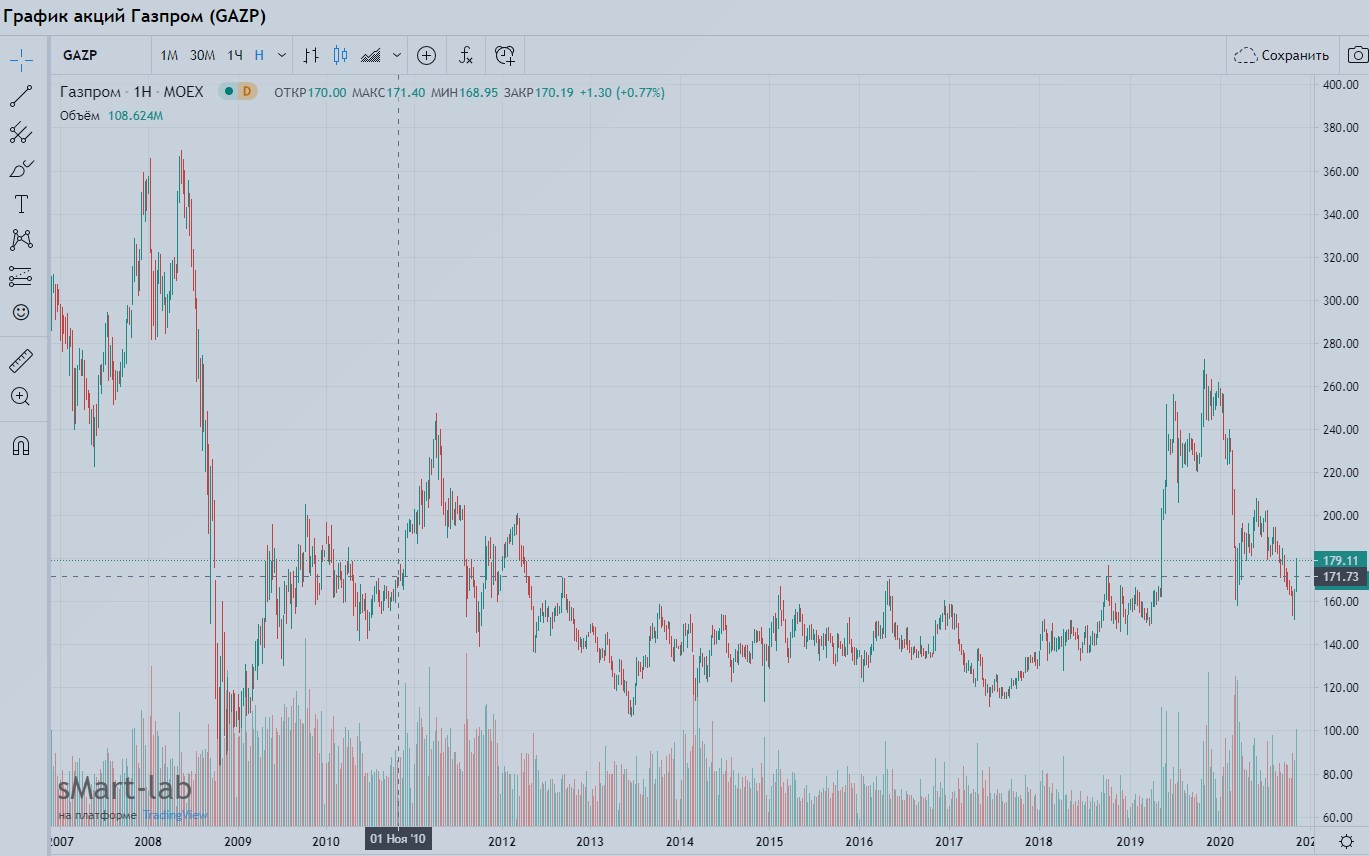Click the Объём volume indicator label
The height and width of the screenshot is (856, 1369).
[80, 115]
